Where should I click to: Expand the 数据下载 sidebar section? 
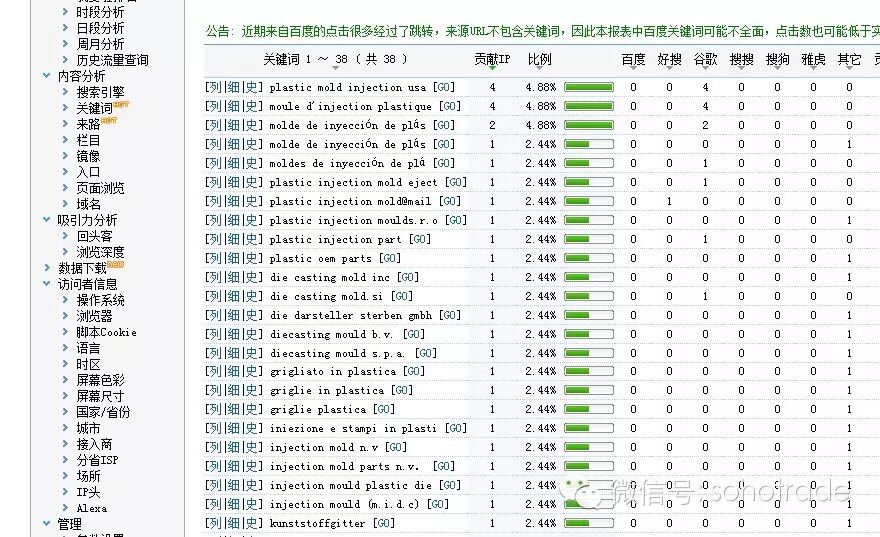47,268
